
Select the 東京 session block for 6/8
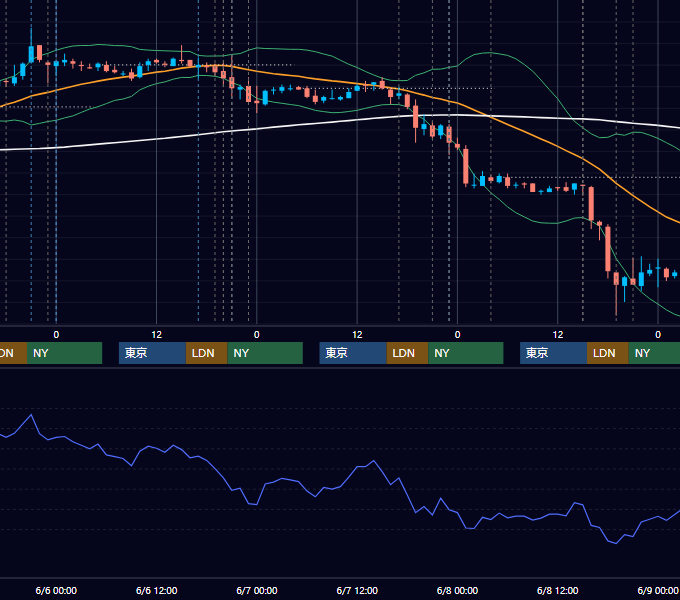(553, 353)
